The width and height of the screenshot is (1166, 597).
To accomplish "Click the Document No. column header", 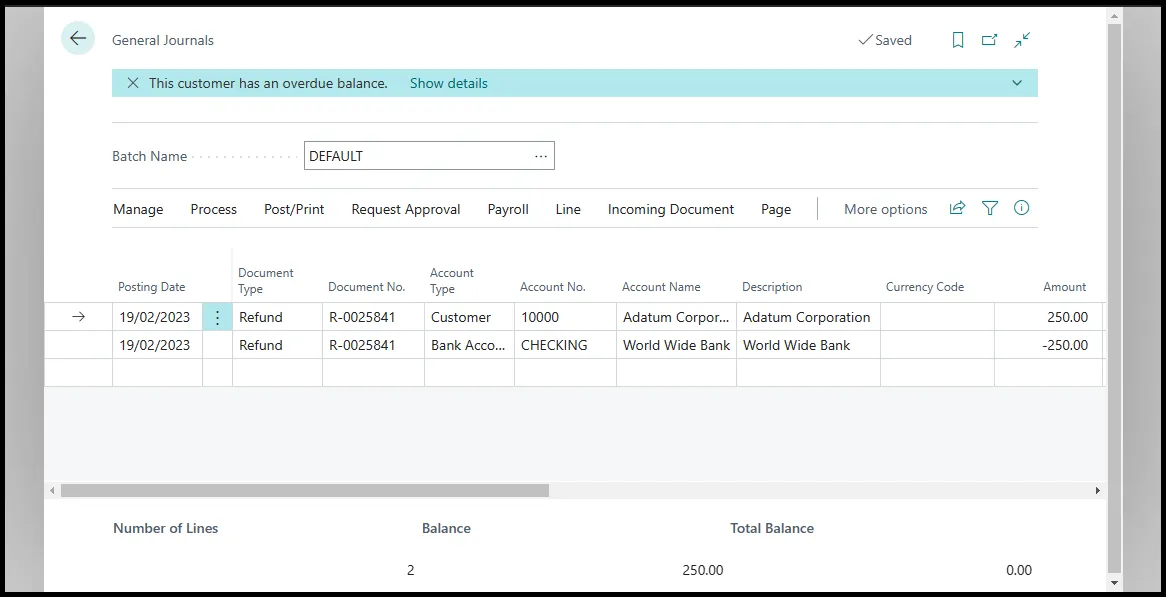I will click(367, 287).
